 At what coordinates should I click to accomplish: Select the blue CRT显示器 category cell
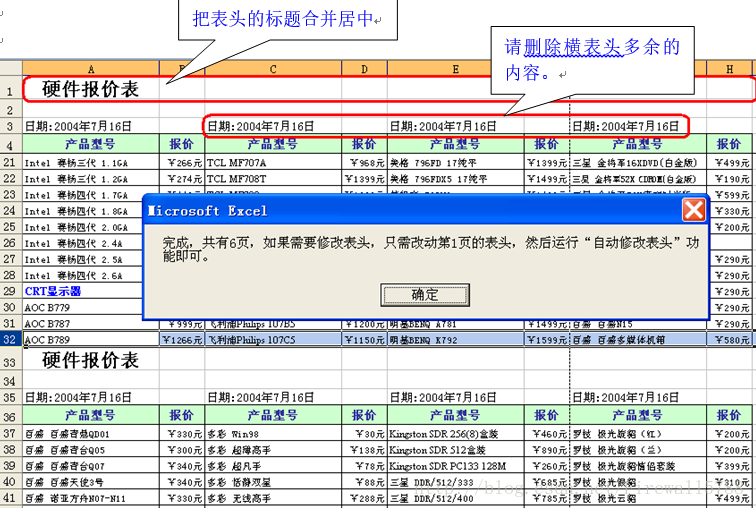click(x=82, y=291)
